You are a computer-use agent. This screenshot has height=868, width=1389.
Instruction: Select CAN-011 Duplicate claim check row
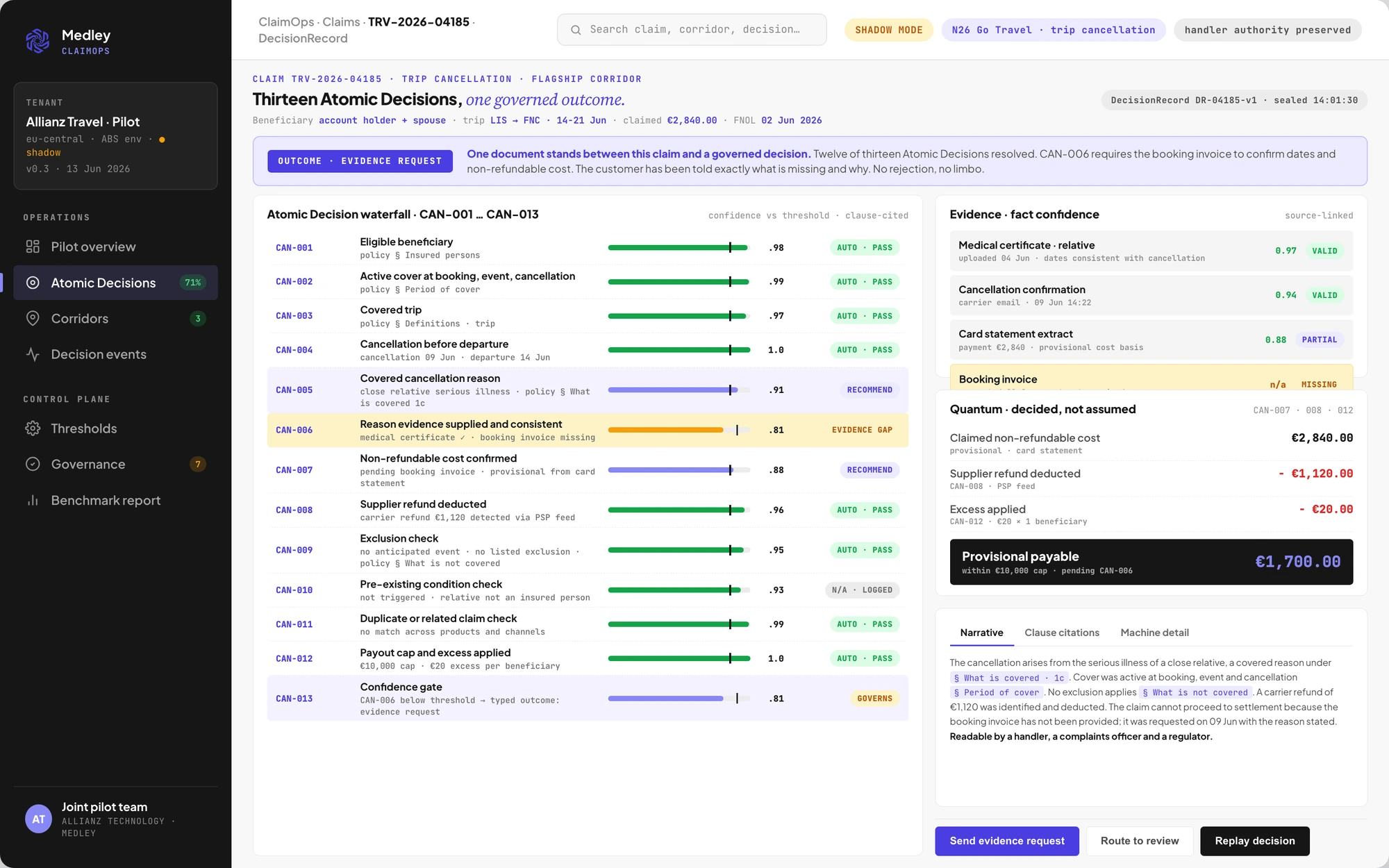(x=588, y=624)
